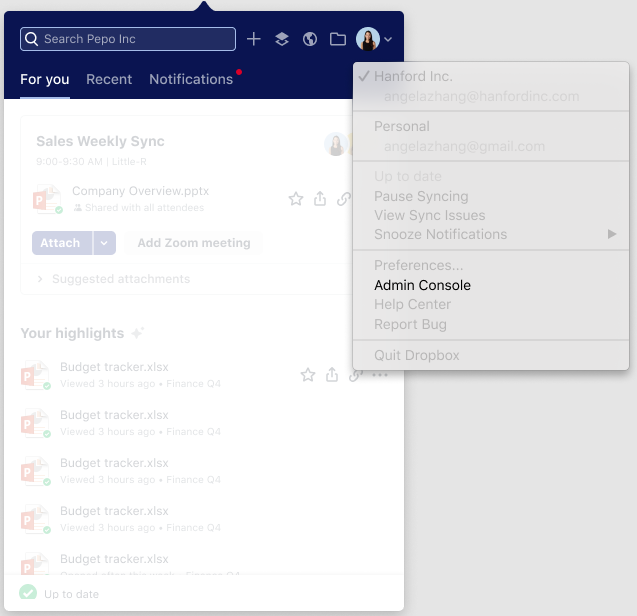Click Up to date status in menu
The width and height of the screenshot is (637, 616).
click(408, 176)
